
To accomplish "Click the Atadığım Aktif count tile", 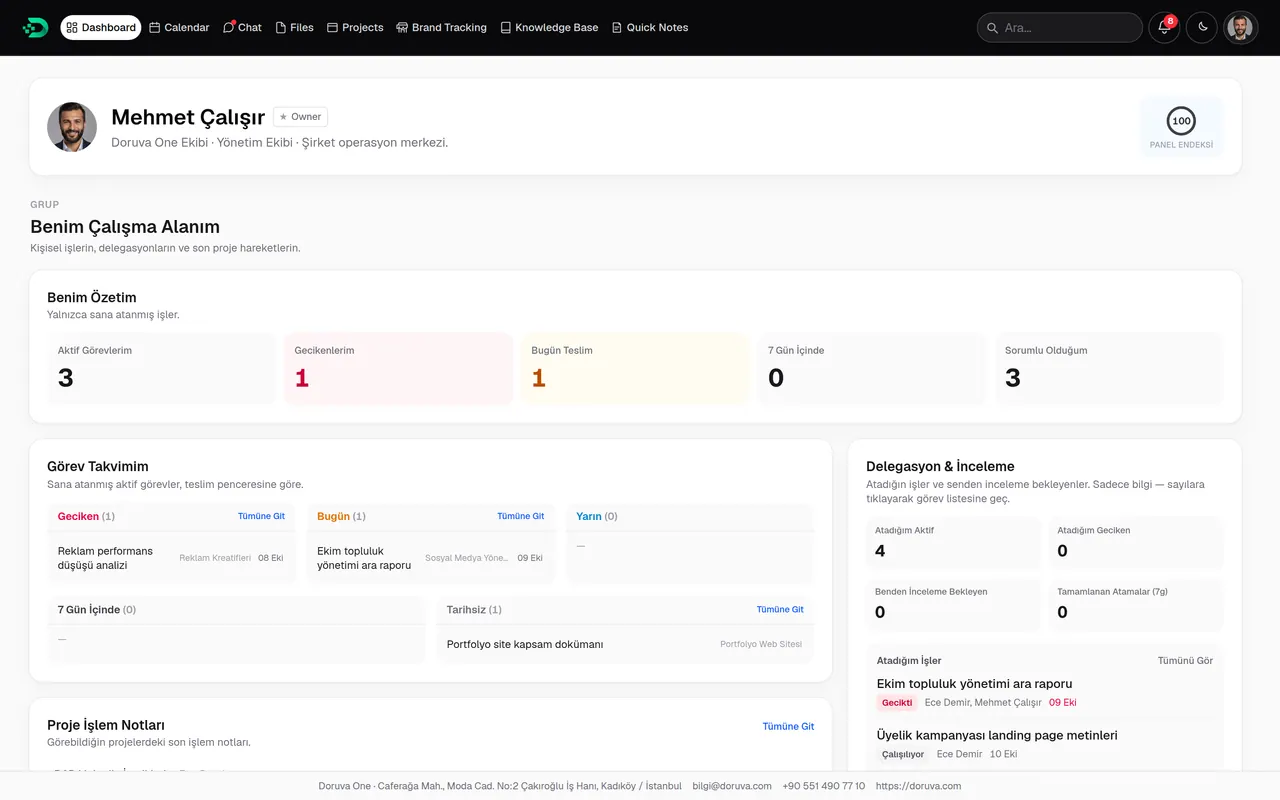I will pos(954,542).
